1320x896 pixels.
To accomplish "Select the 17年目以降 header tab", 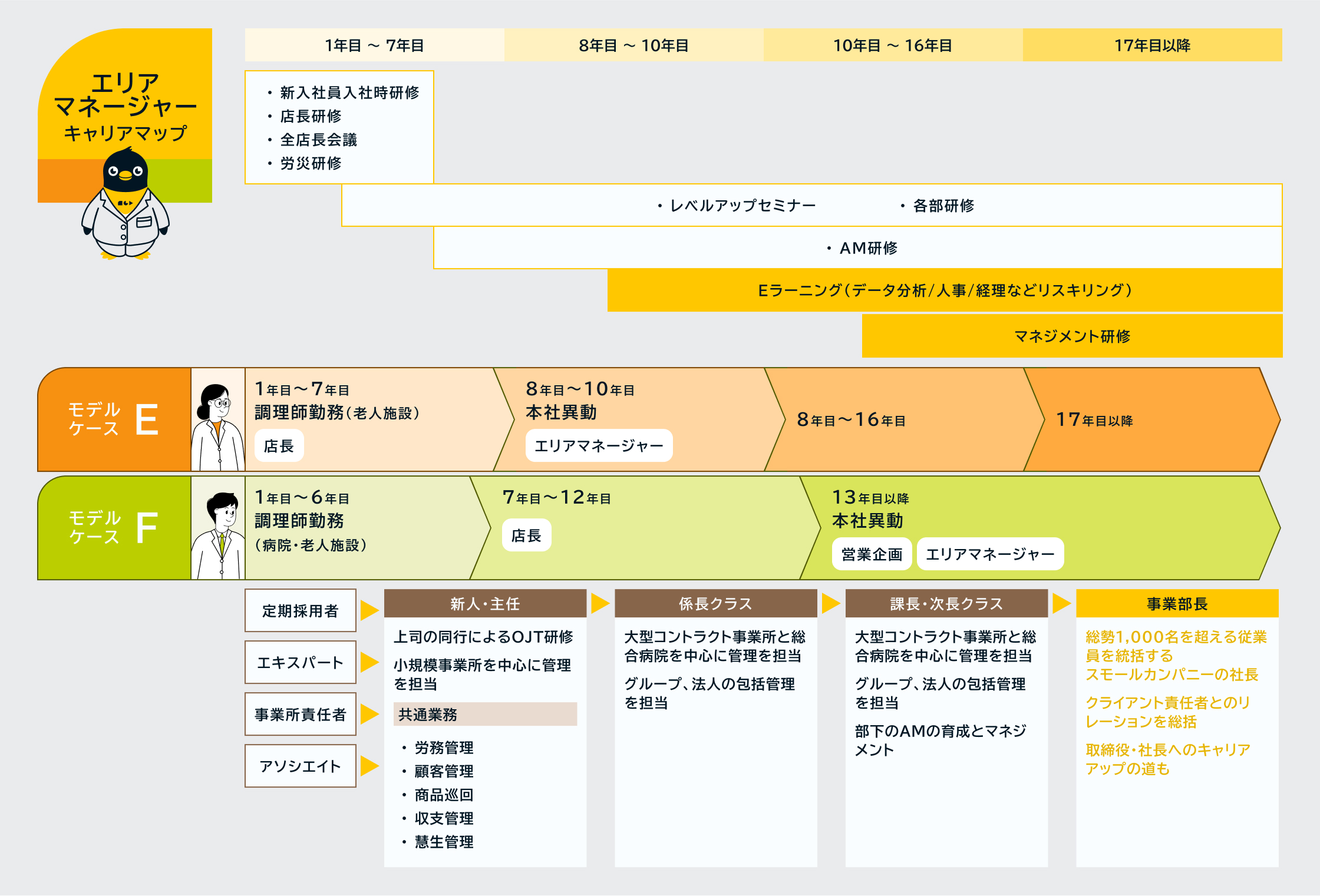I will click(1152, 45).
